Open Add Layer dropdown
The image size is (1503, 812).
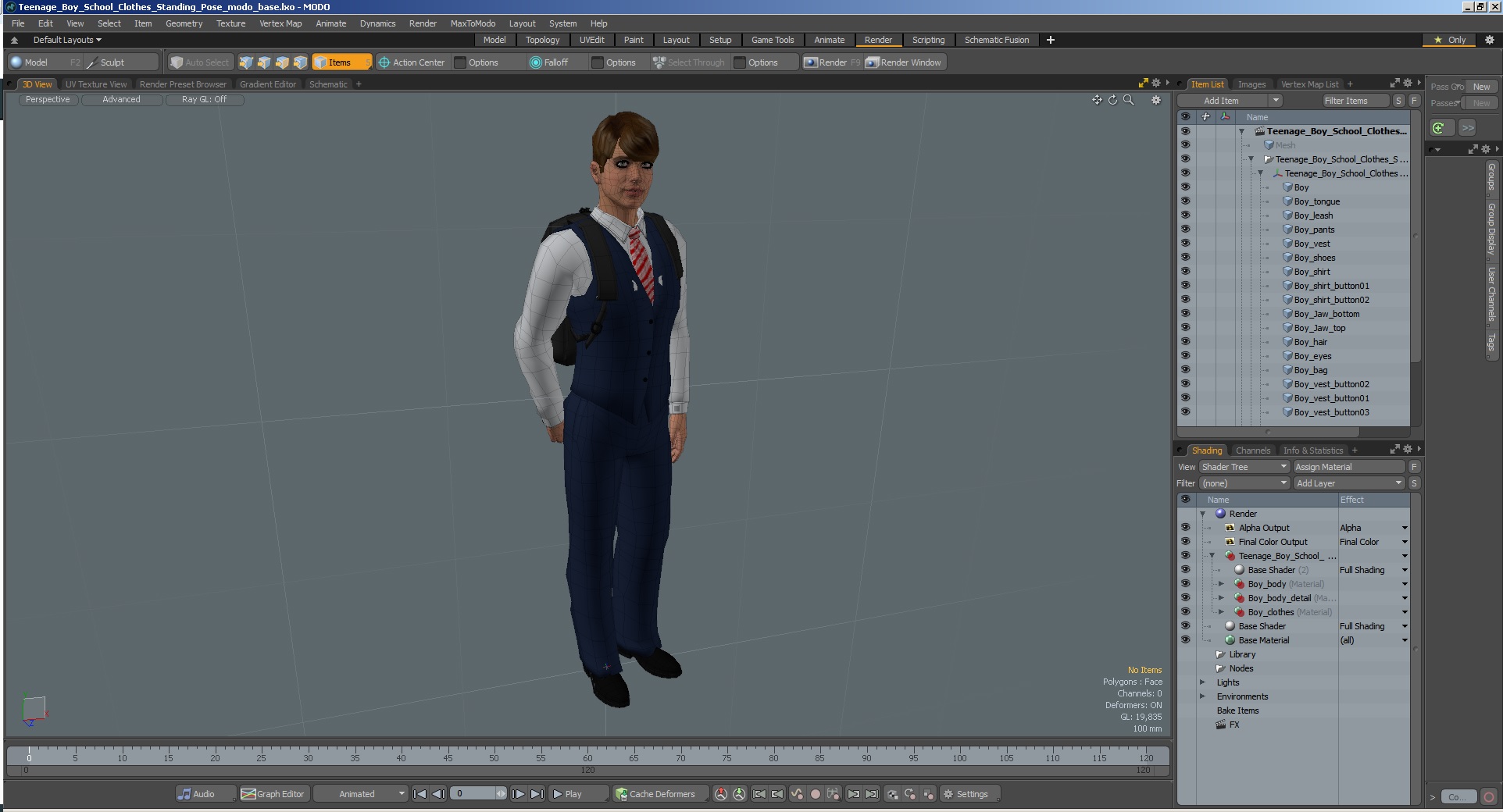[1349, 483]
